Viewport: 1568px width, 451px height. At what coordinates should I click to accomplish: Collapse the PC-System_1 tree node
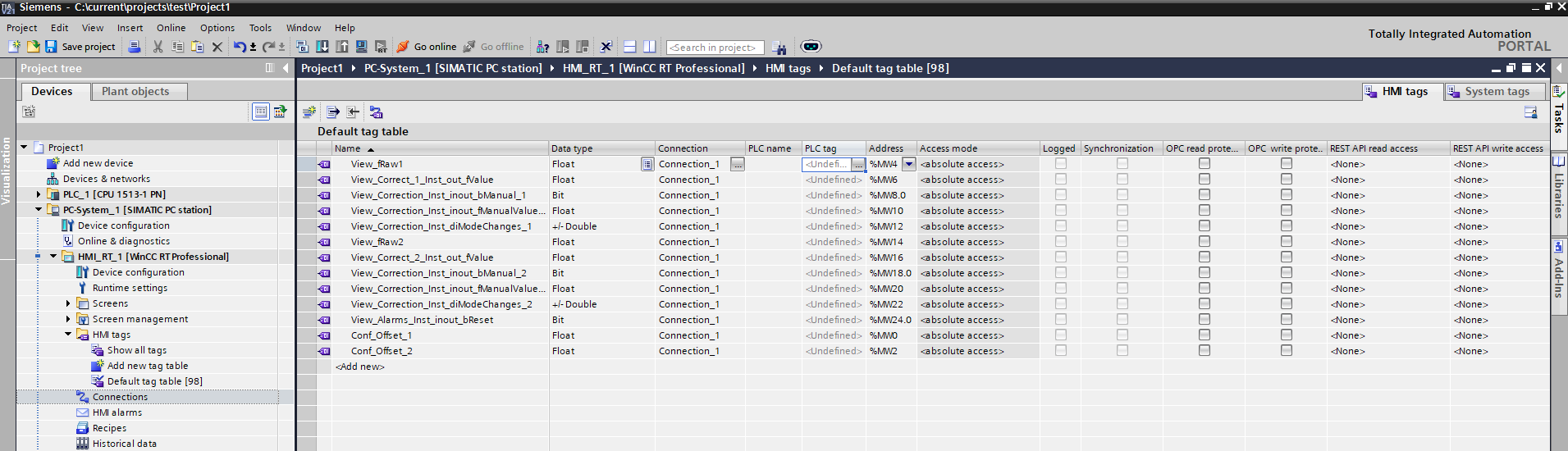pos(39,210)
